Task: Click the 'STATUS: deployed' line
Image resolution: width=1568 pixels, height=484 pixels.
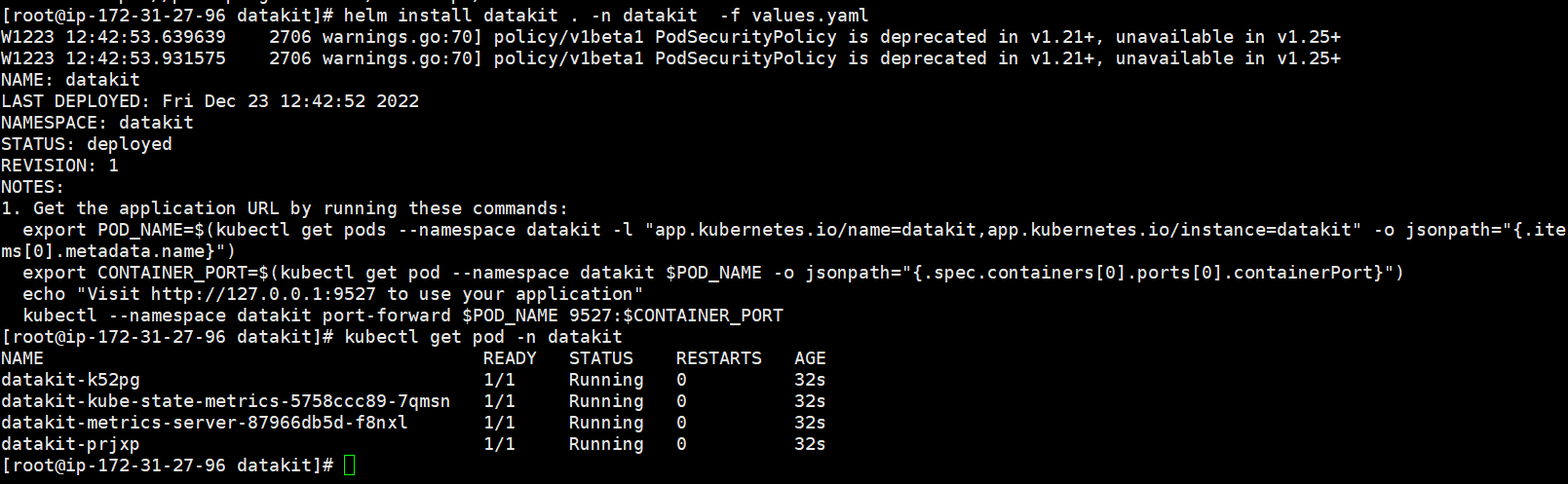Action: [x=87, y=144]
